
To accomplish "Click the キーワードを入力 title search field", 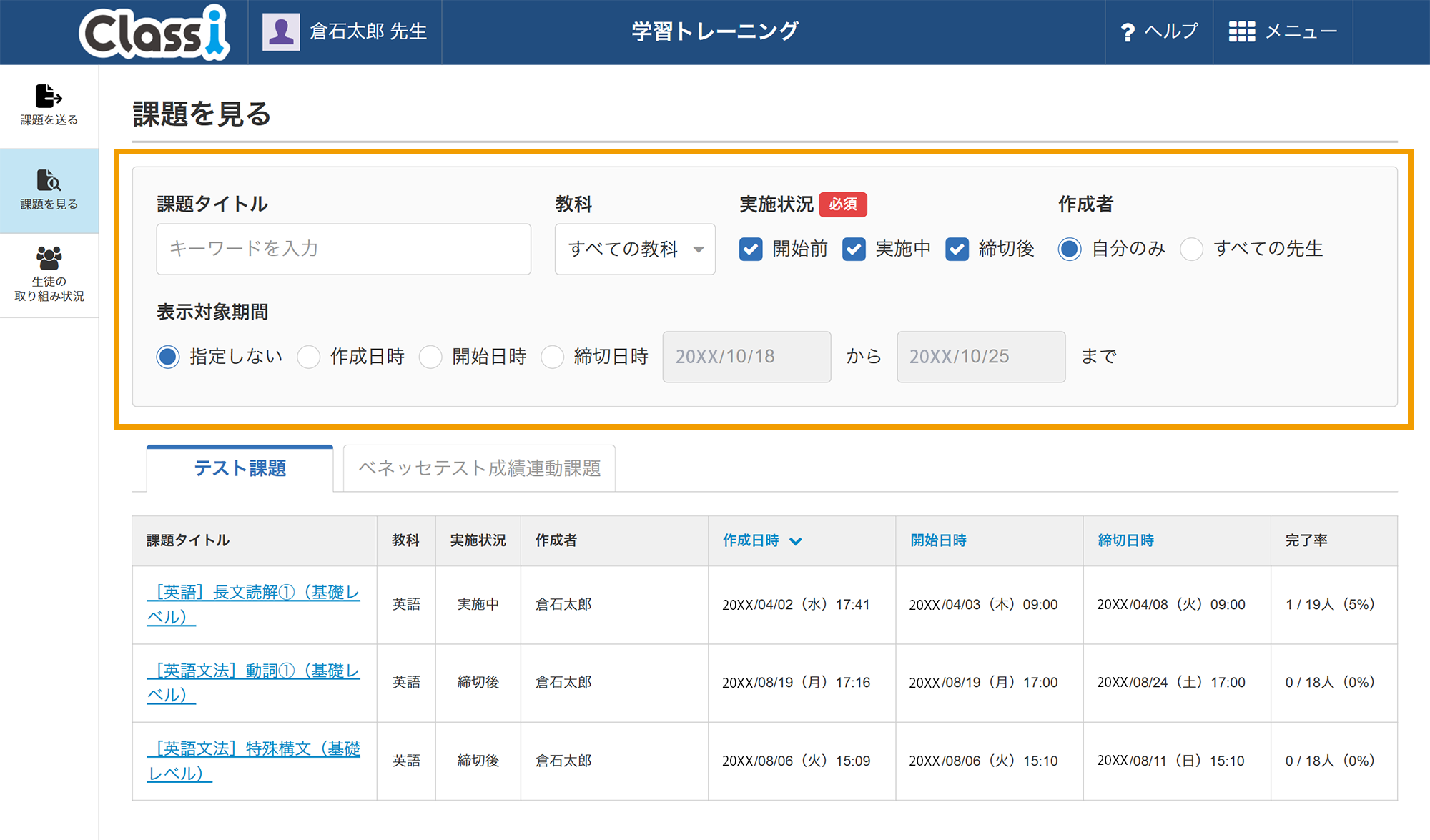I will tap(343, 249).
